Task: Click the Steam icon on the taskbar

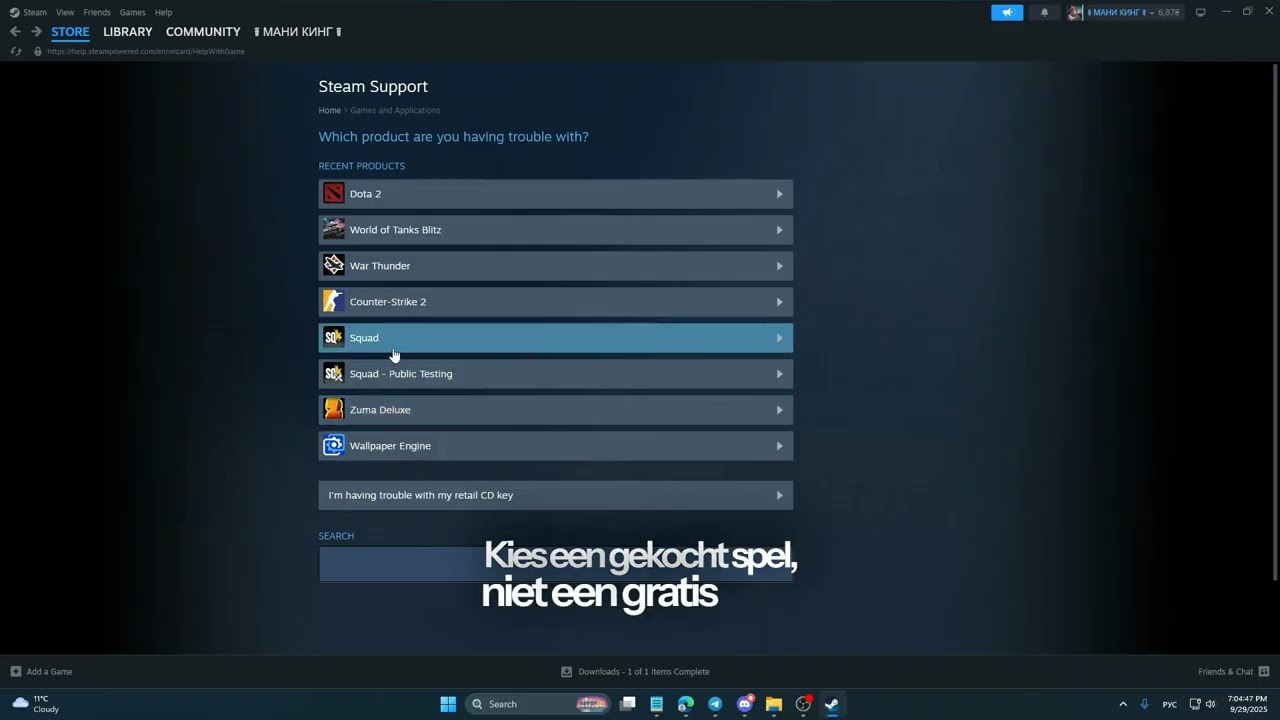Action: click(831, 704)
